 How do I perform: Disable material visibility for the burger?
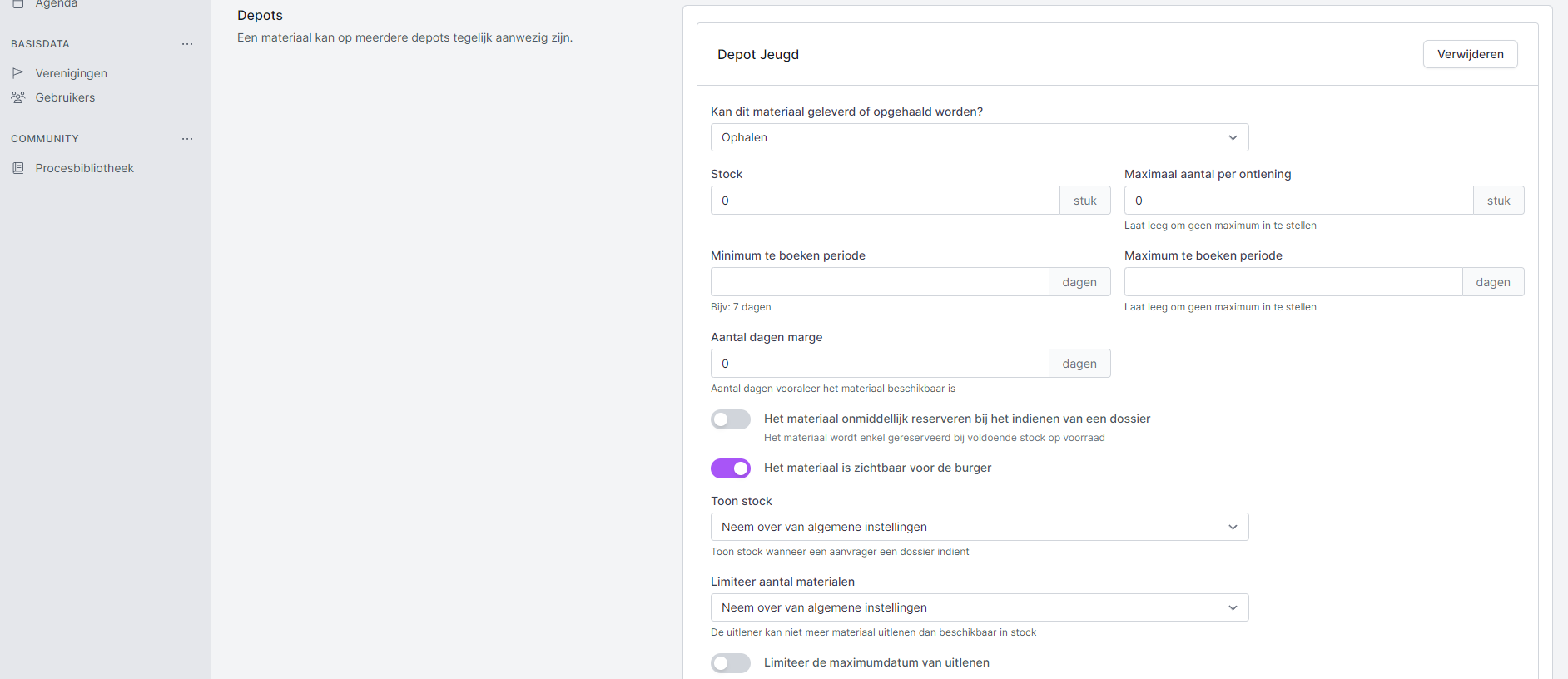tap(731, 468)
